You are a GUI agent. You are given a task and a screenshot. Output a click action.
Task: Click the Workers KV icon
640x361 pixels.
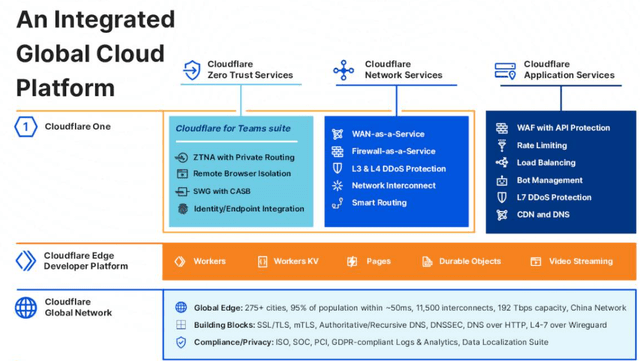[x=262, y=261]
